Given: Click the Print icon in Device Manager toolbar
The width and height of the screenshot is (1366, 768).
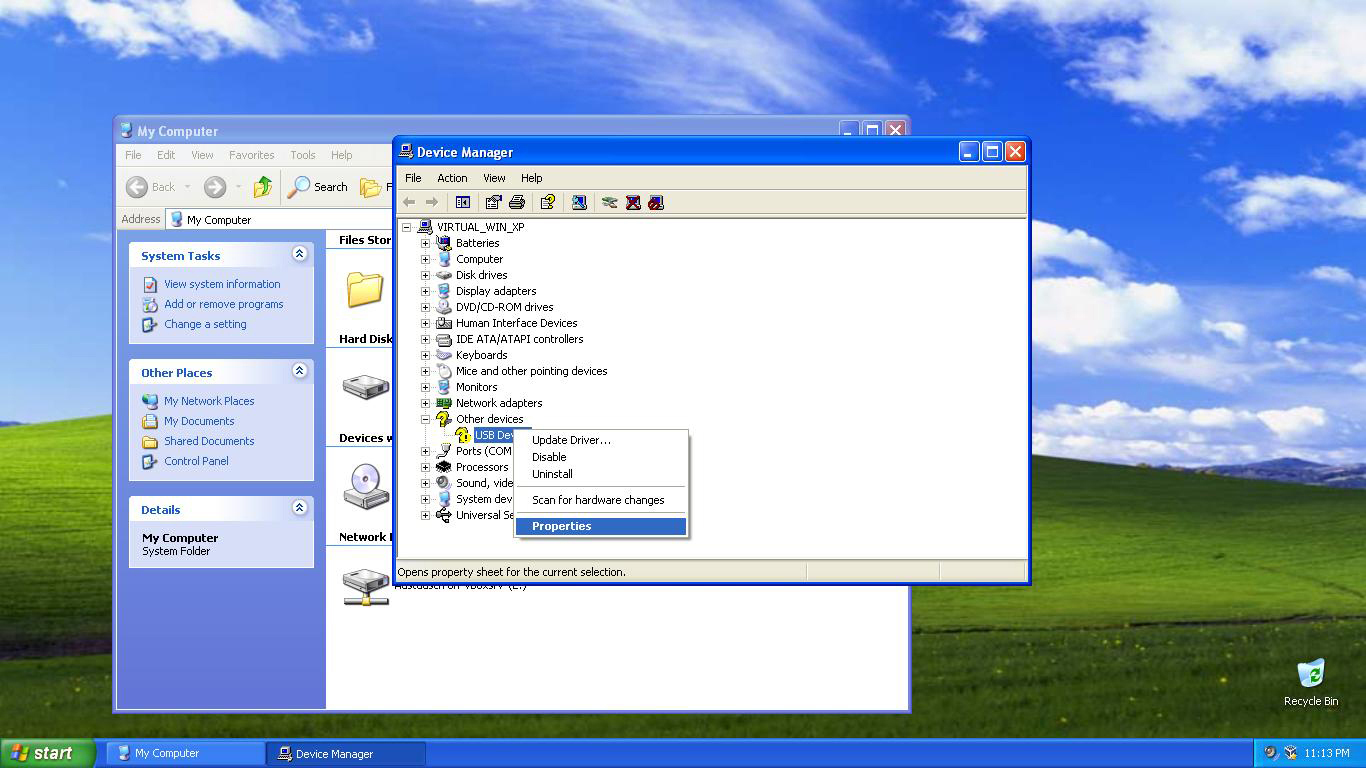Looking at the screenshot, I should pyautogui.click(x=517, y=202).
